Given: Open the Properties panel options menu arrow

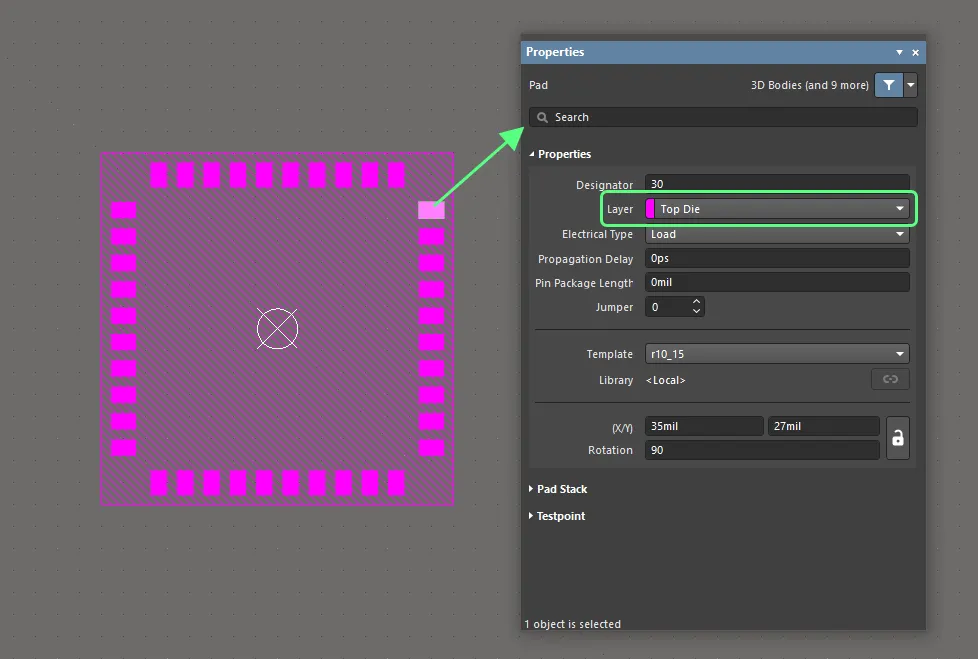Looking at the screenshot, I should tap(899, 52).
